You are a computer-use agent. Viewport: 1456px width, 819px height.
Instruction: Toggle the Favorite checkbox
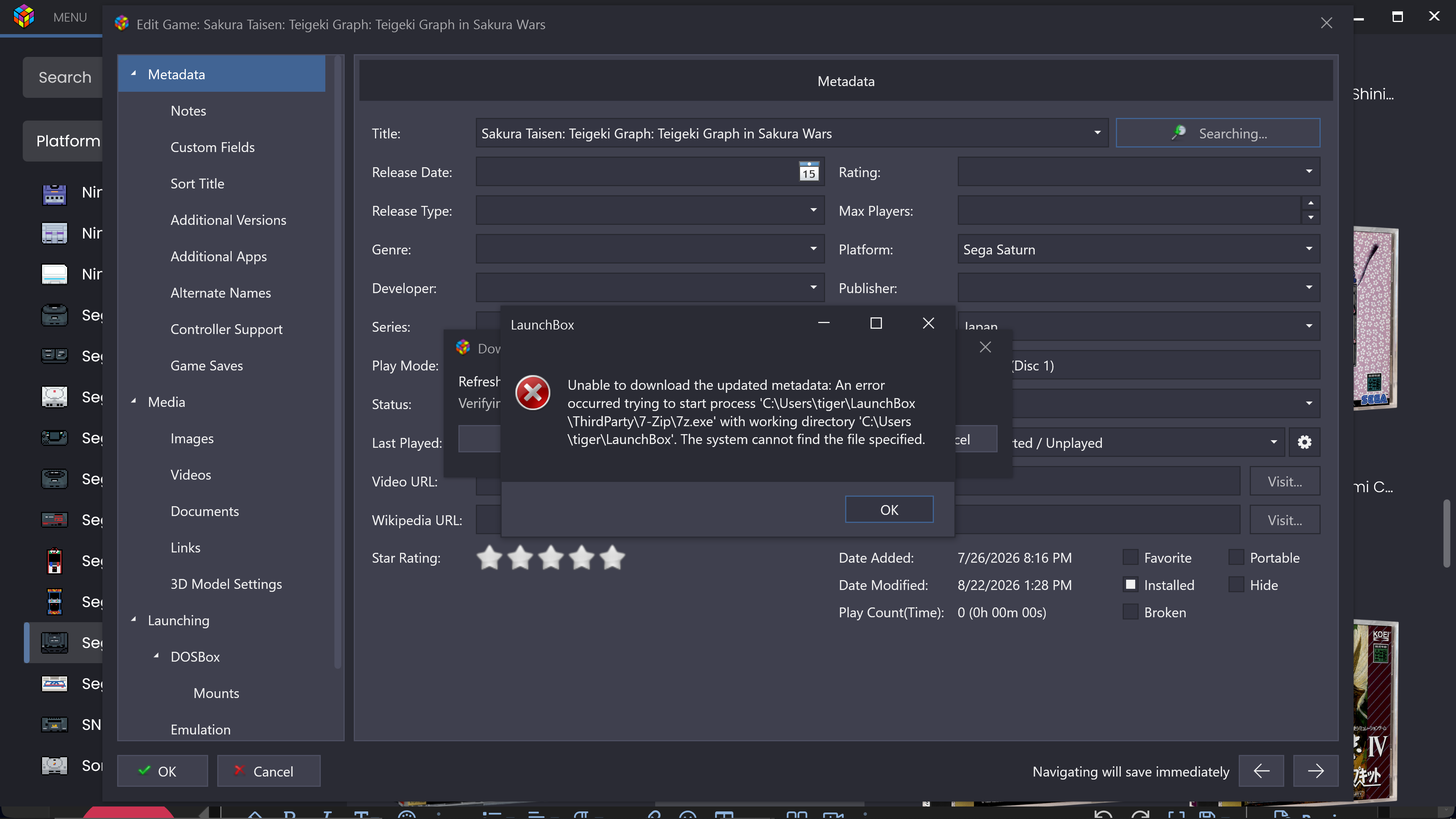coord(1130,558)
